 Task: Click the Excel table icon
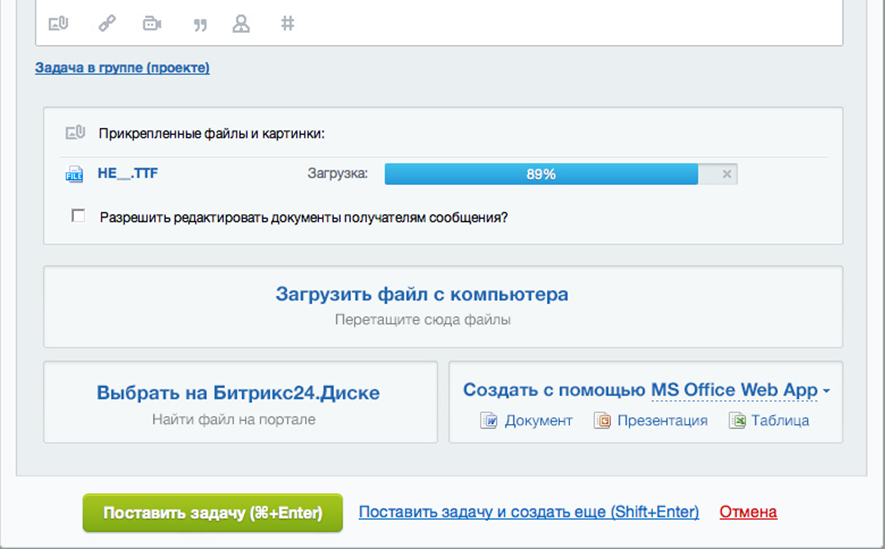737,420
